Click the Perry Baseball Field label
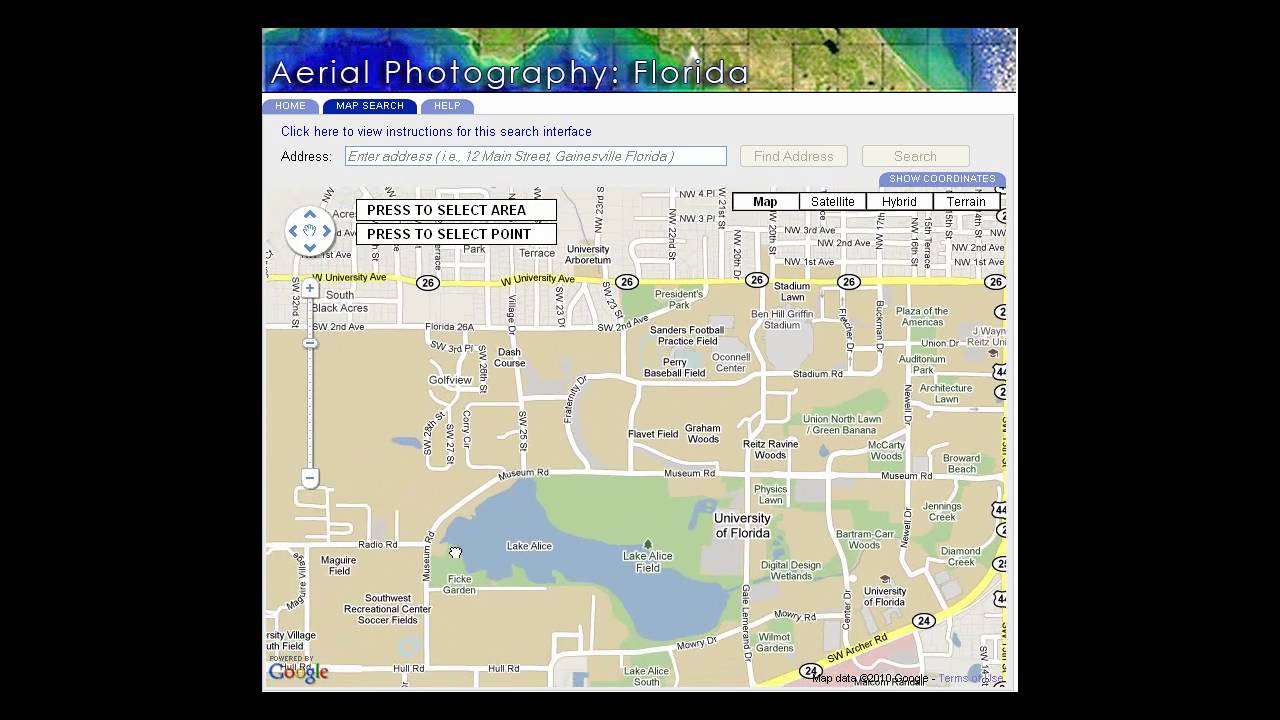 tap(675, 367)
